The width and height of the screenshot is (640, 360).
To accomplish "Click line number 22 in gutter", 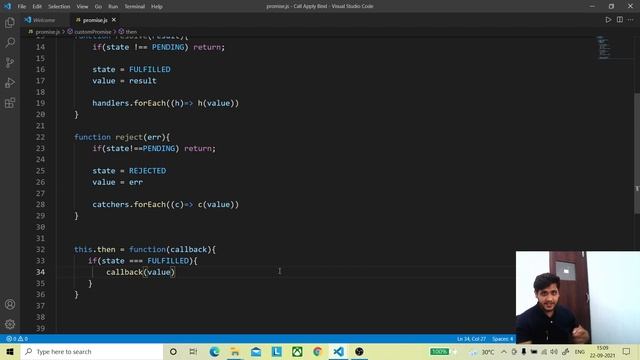I will 40,137.
